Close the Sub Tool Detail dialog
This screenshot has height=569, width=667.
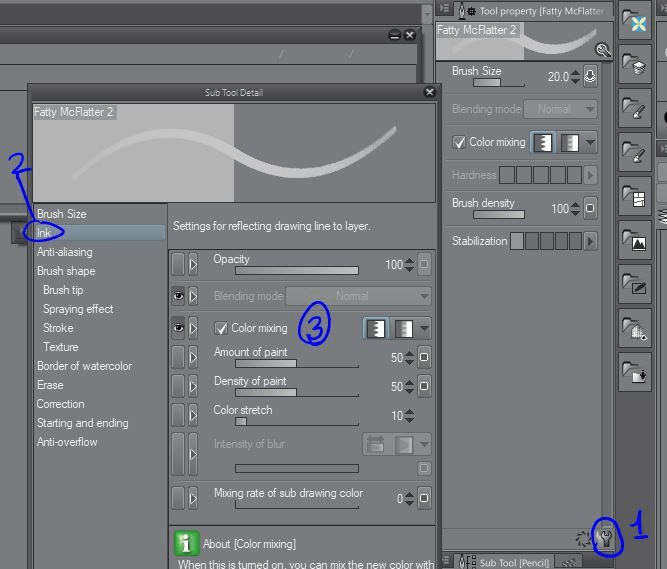(x=430, y=92)
